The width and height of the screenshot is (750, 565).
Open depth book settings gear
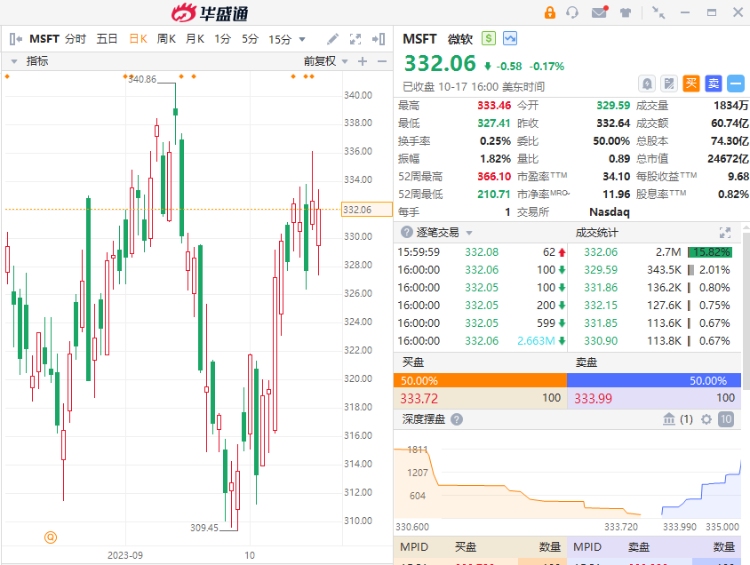tap(706, 420)
